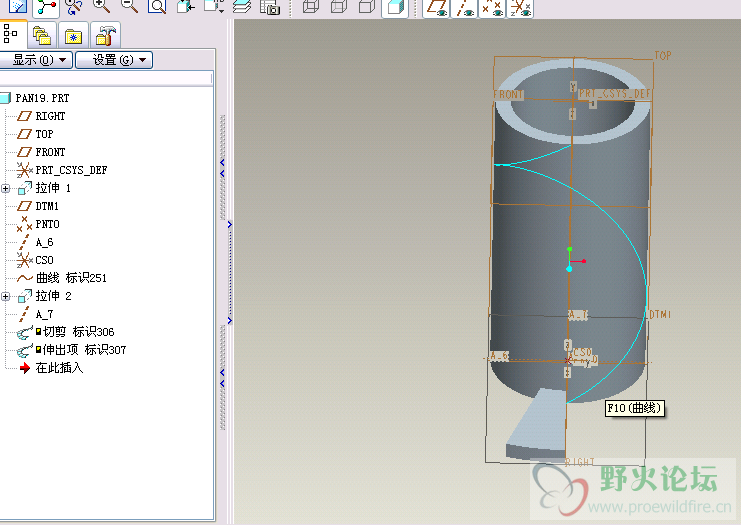
Task: Select axis A_6 in the tree
Action: point(44,242)
